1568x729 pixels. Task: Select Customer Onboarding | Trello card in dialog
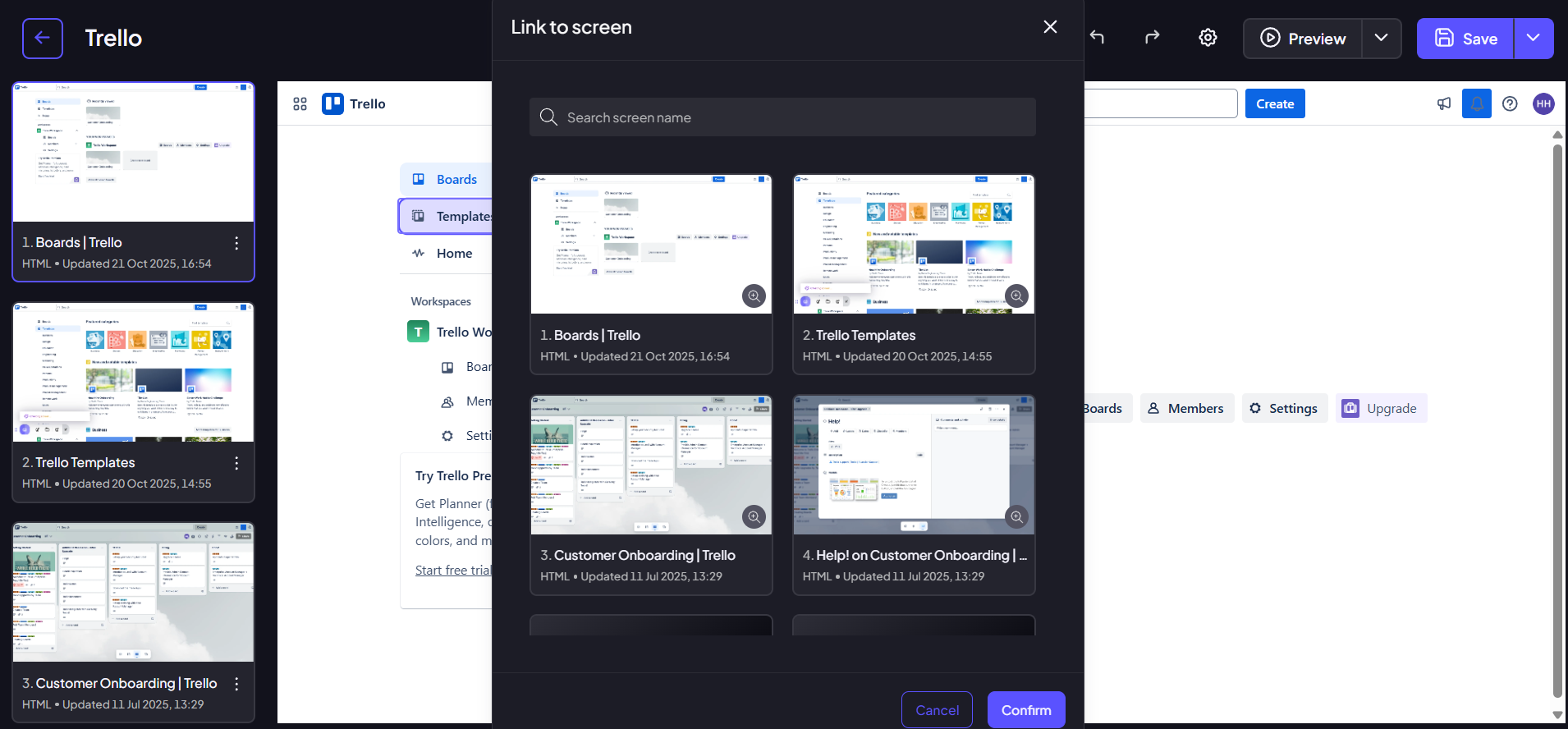click(651, 495)
